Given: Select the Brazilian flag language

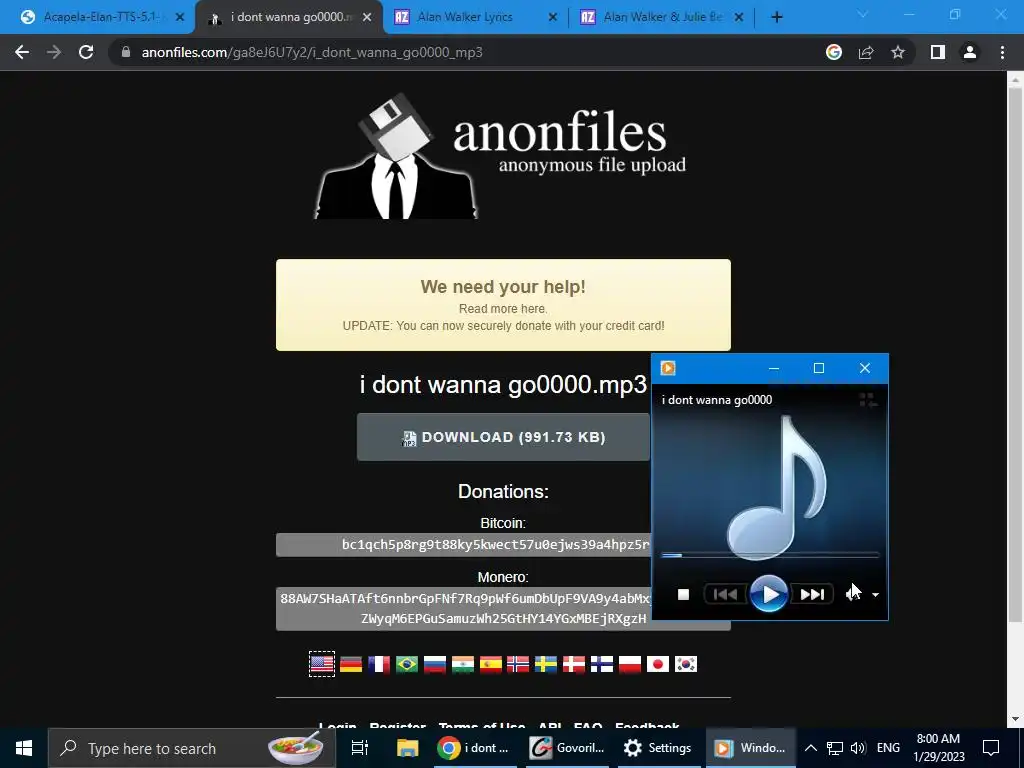Looking at the screenshot, I should (x=407, y=664).
